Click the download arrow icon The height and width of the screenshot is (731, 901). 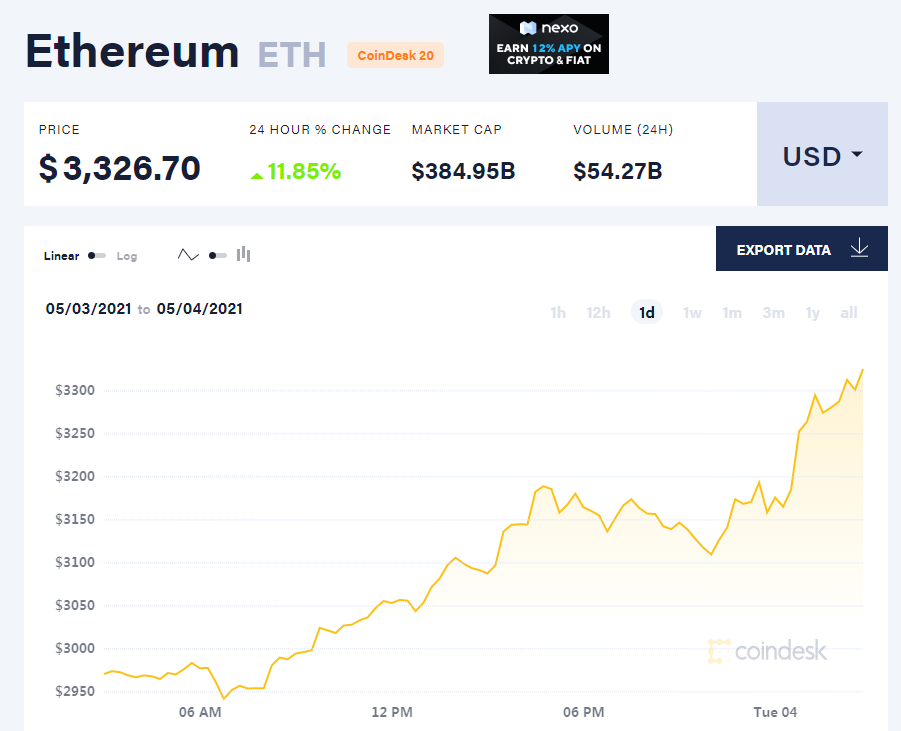click(x=859, y=249)
